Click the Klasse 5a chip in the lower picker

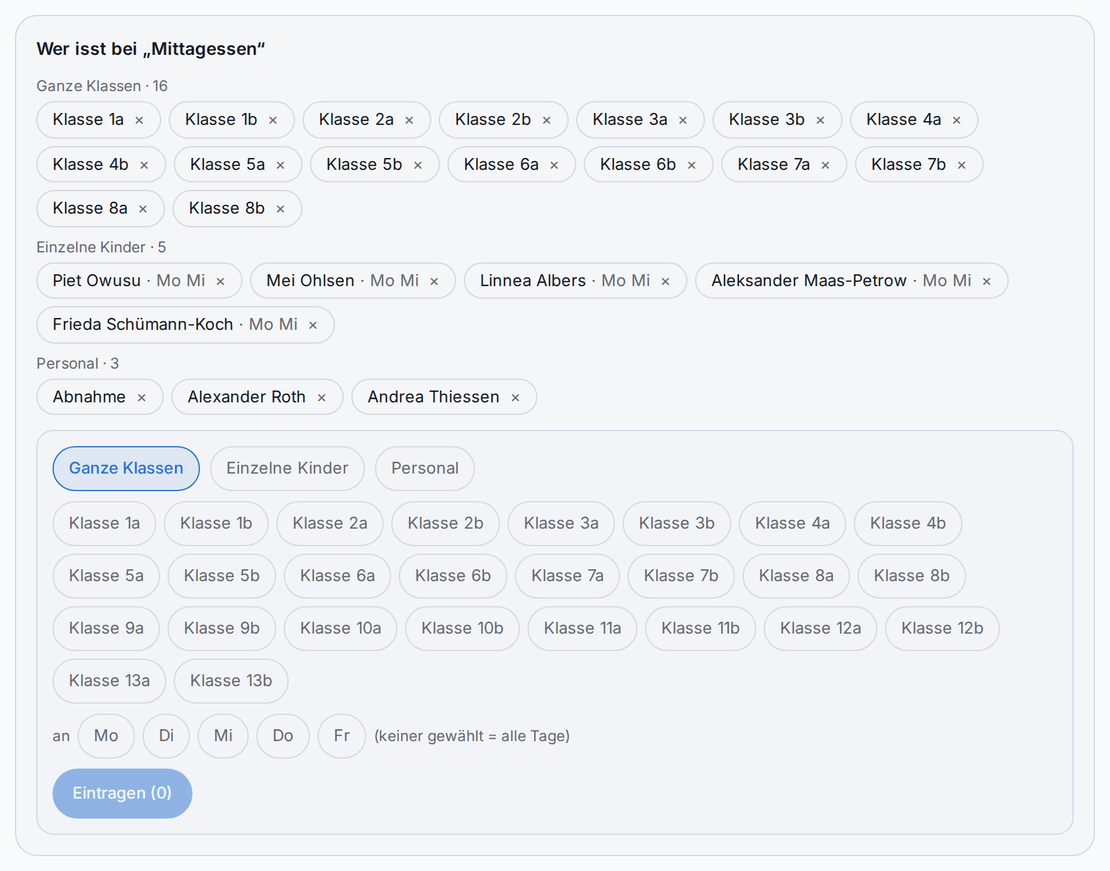point(106,576)
